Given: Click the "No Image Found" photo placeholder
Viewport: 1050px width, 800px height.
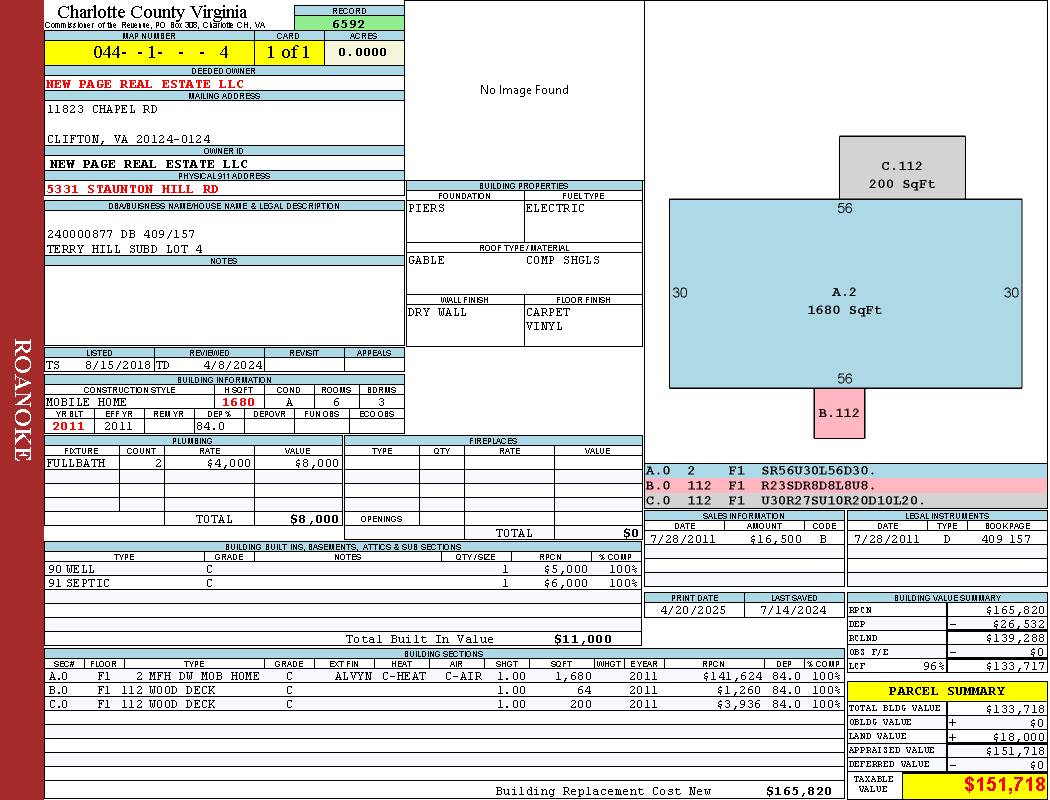Looking at the screenshot, I should click(524, 90).
